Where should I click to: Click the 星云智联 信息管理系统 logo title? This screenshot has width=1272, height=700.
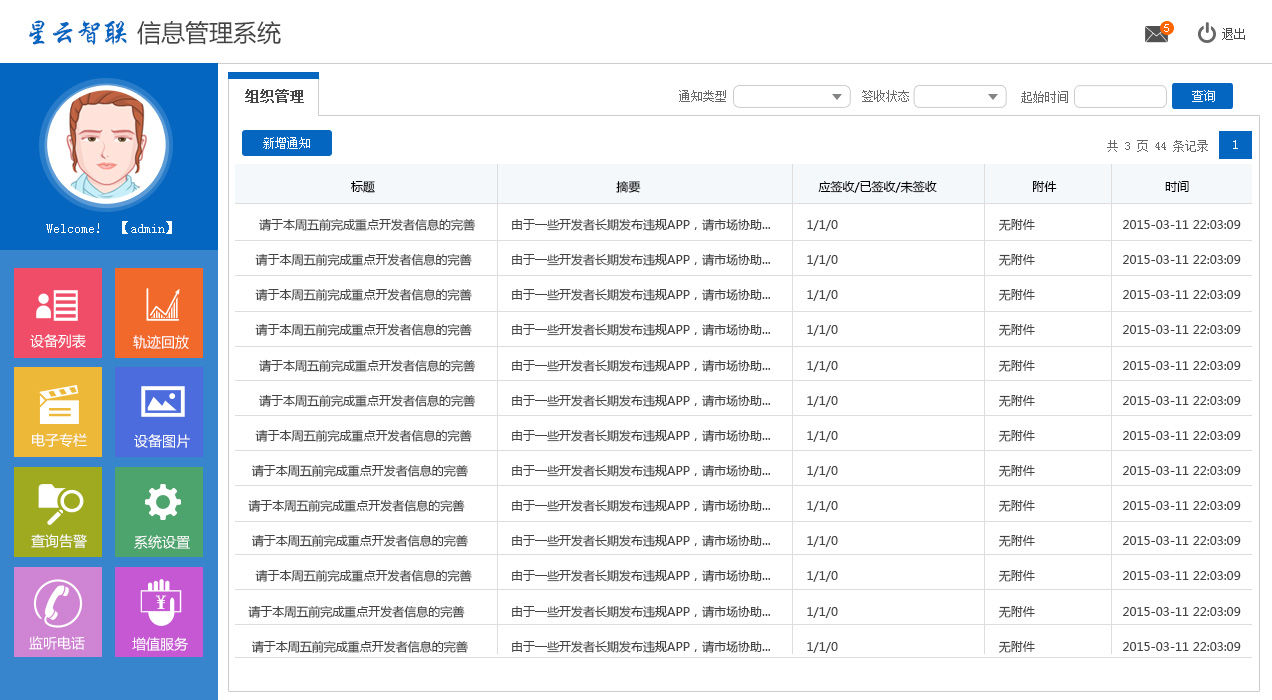155,33
